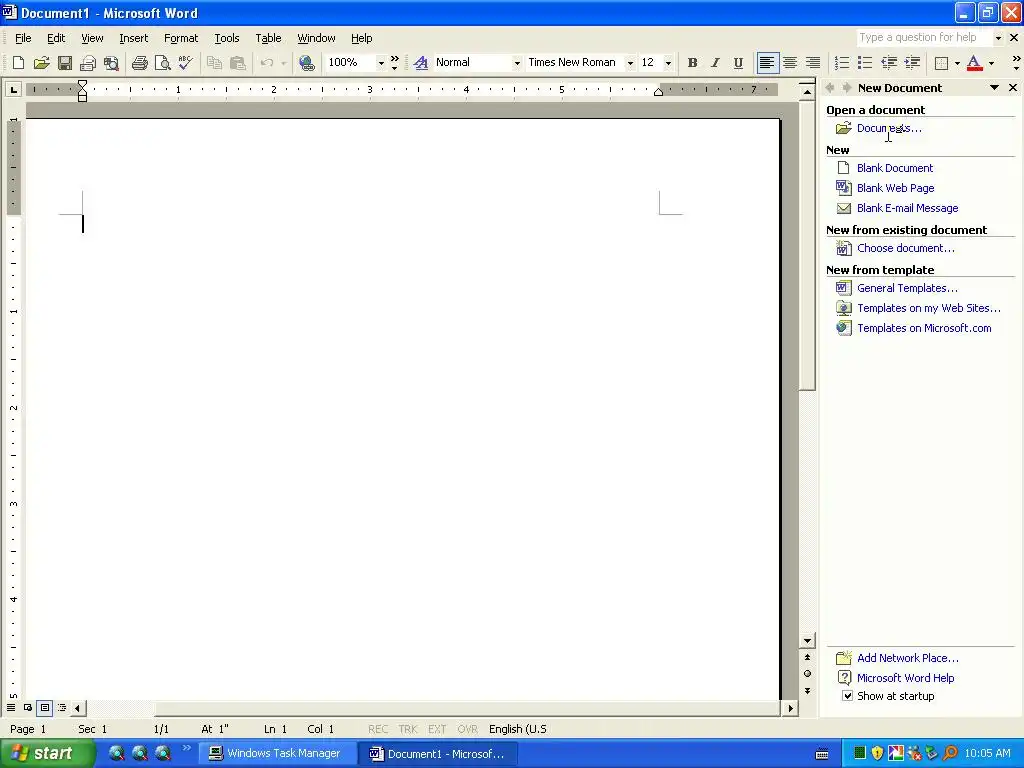Click the taskbar clock 10:05 AM
Image resolution: width=1024 pixels, height=768 pixels.
(x=987, y=753)
